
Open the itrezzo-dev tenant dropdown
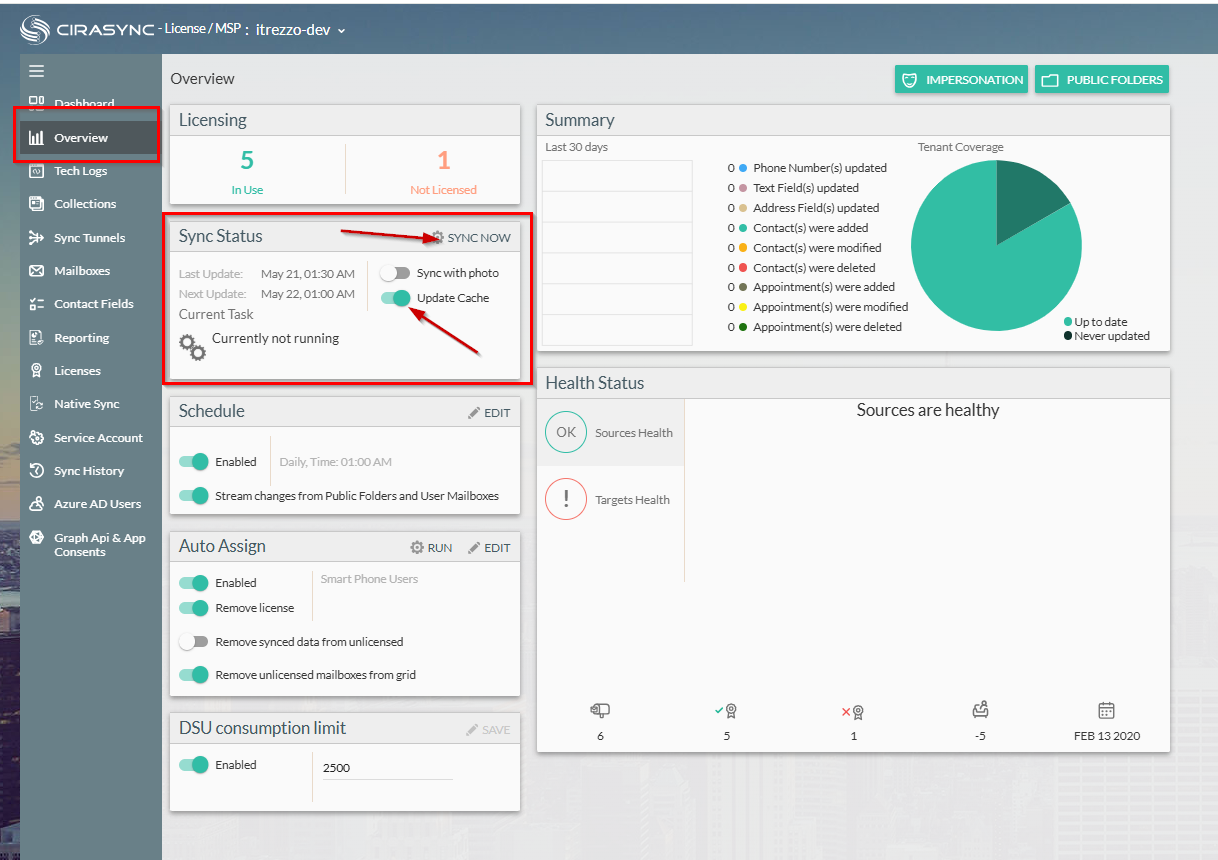point(301,31)
